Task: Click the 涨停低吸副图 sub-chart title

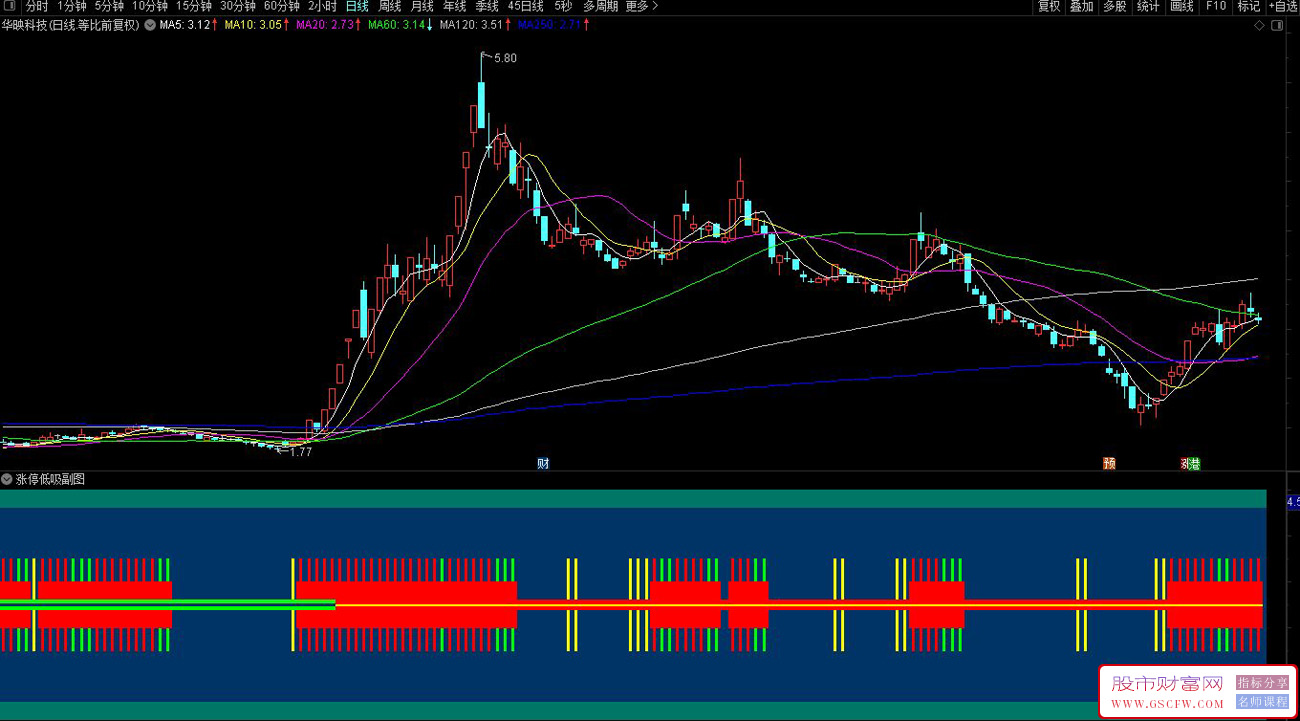Action: (50, 479)
